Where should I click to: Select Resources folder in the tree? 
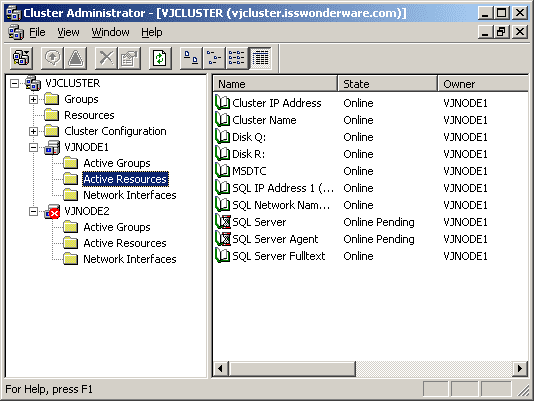click(89, 115)
